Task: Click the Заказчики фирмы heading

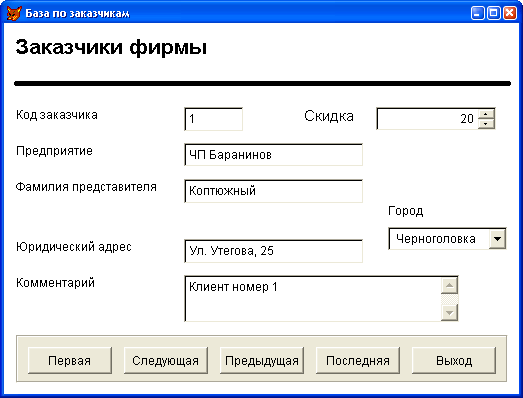Action: (x=111, y=47)
